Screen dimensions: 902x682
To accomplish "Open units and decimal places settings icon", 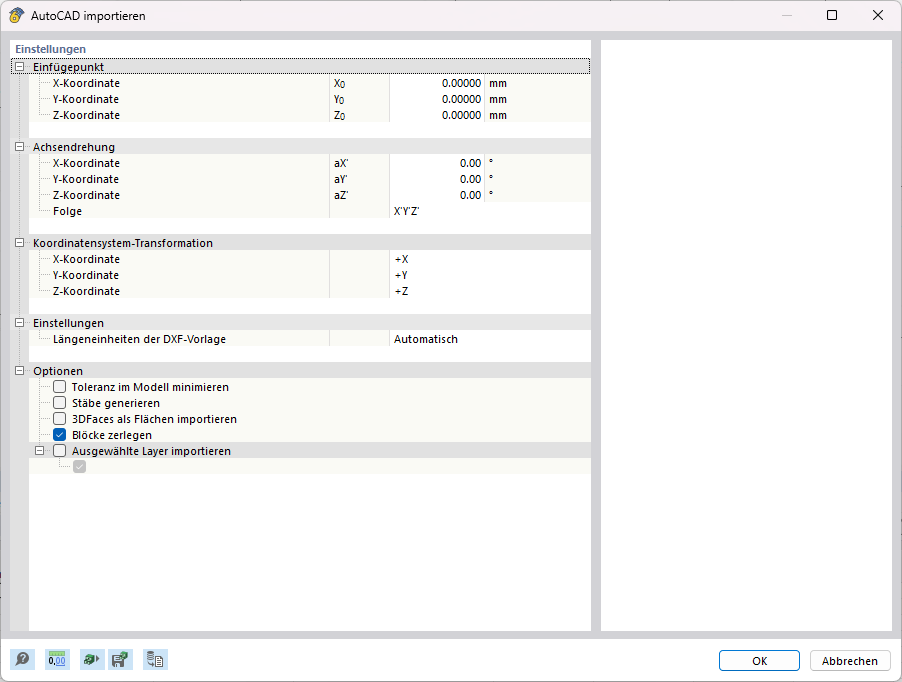I will pyautogui.click(x=57, y=660).
